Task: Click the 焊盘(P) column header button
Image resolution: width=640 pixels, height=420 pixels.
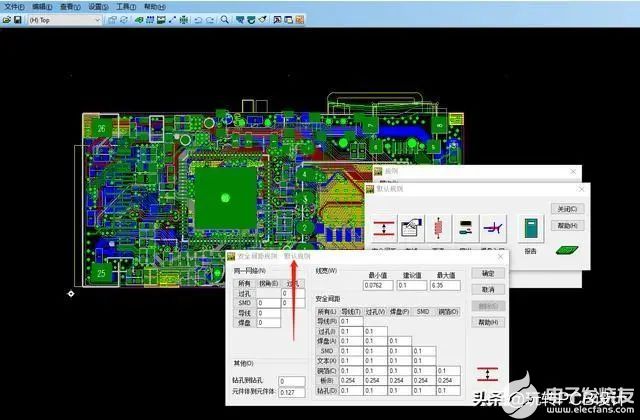Action: (400, 312)
